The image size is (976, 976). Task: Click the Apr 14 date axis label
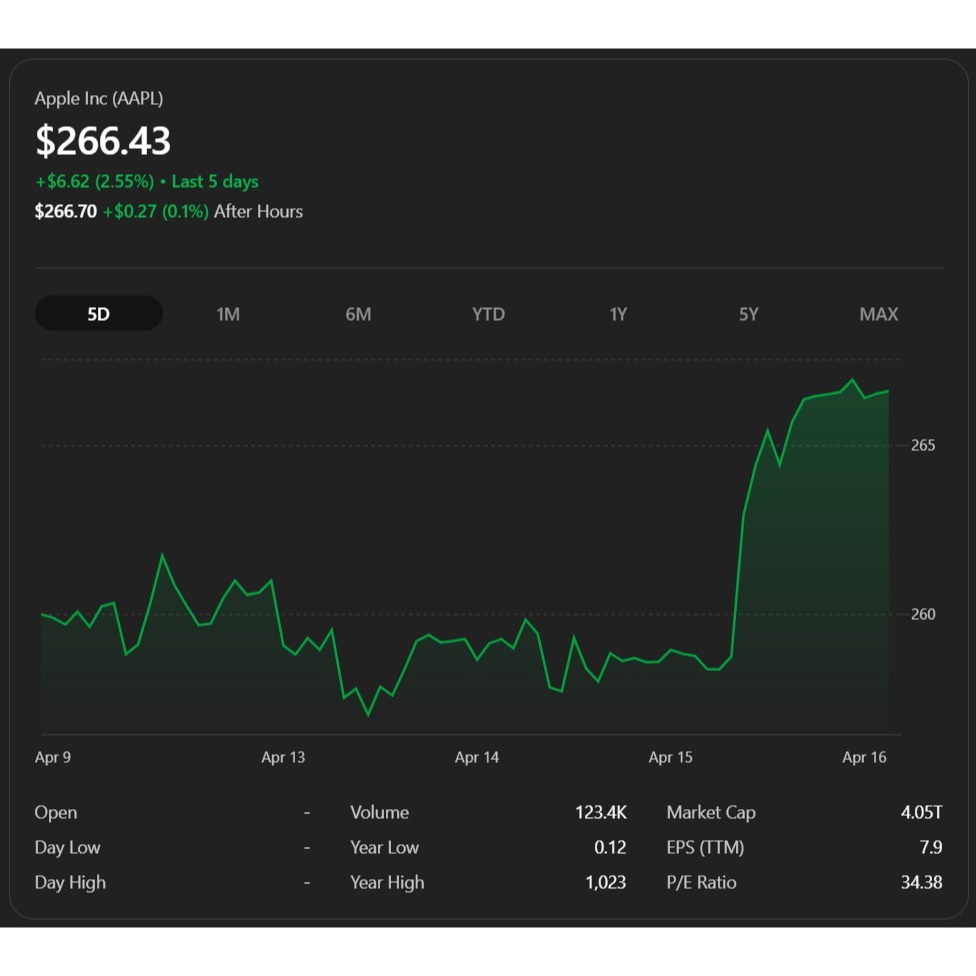[x=477, y=757]
